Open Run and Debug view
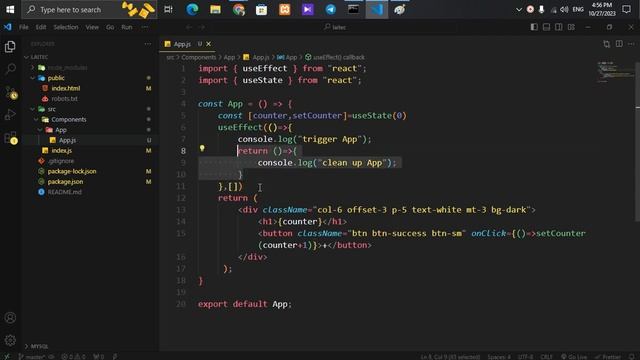 10,115
